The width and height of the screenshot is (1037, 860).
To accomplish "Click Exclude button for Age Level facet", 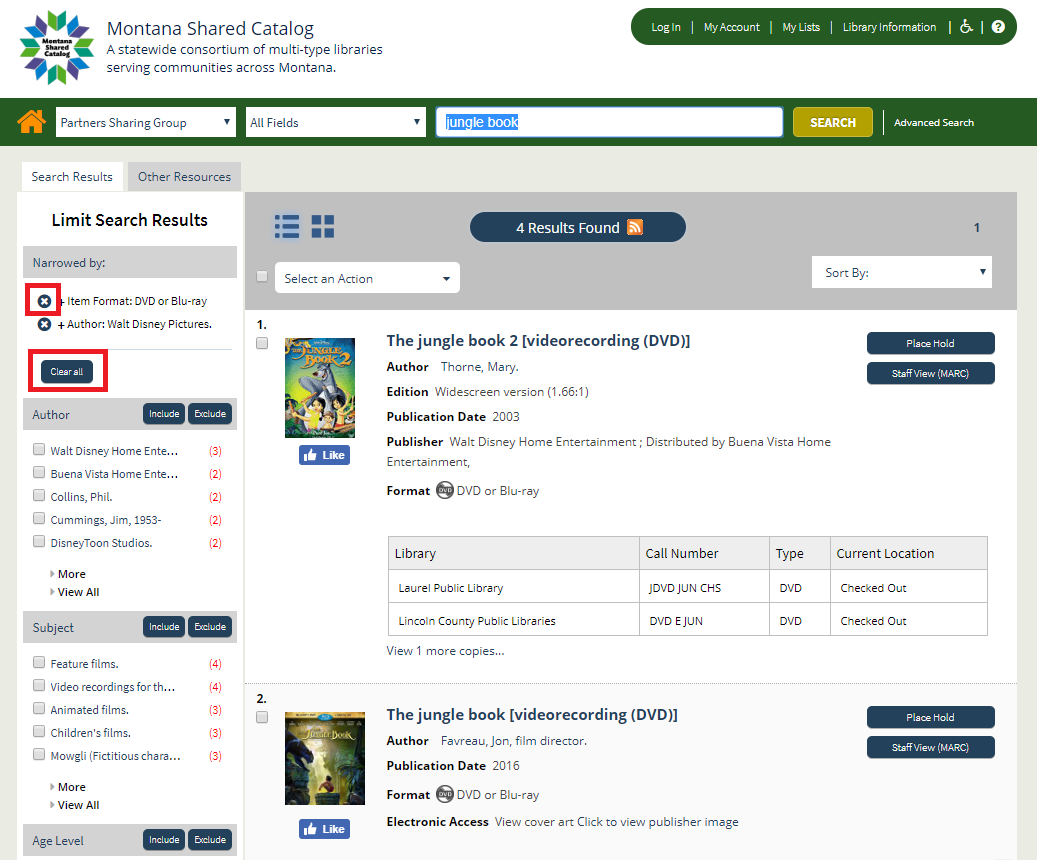I will 210,839.
